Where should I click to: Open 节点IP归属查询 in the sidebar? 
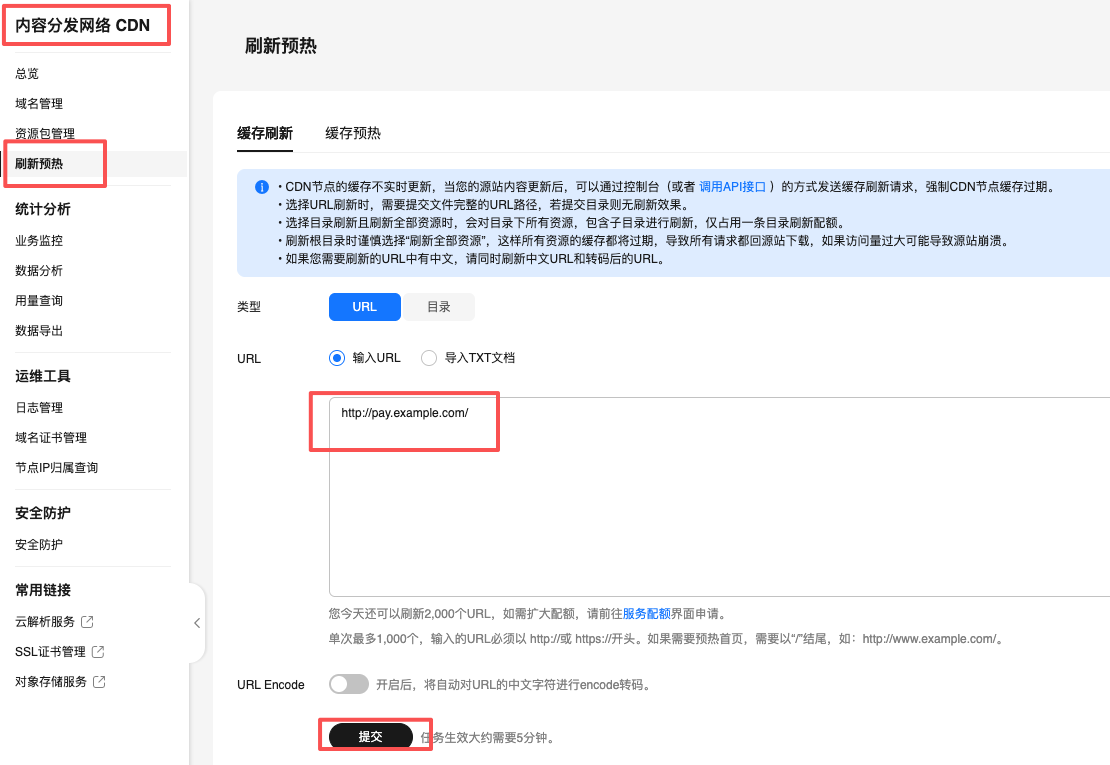57,468
